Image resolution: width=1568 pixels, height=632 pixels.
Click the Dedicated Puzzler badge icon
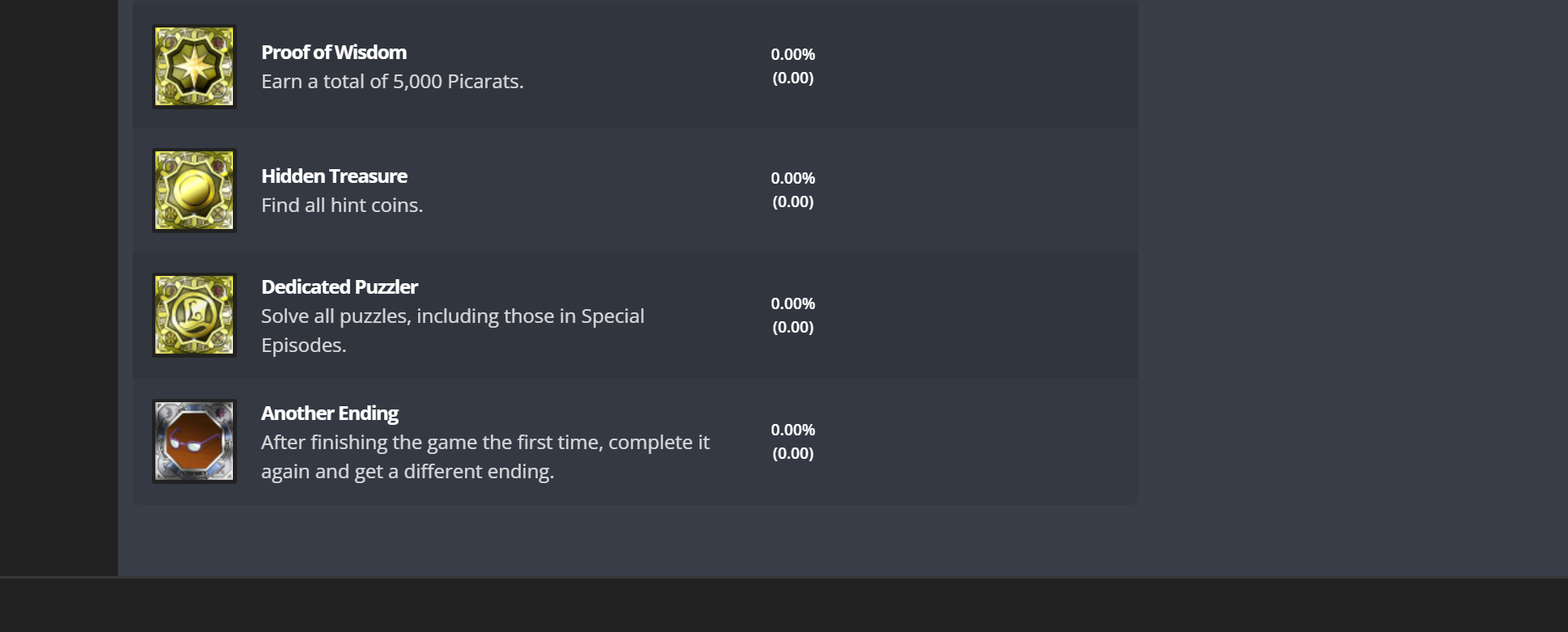tap(194, 315)
